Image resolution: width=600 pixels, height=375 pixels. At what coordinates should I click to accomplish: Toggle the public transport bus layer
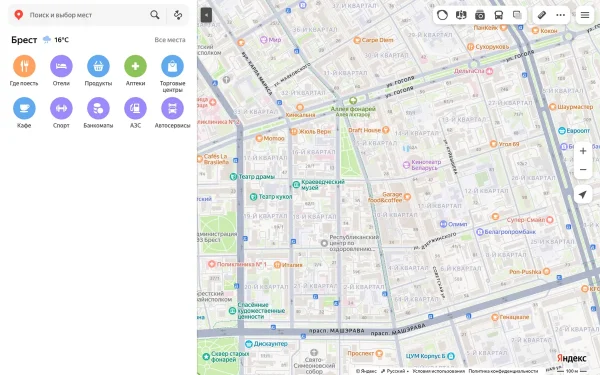(499, 15)
